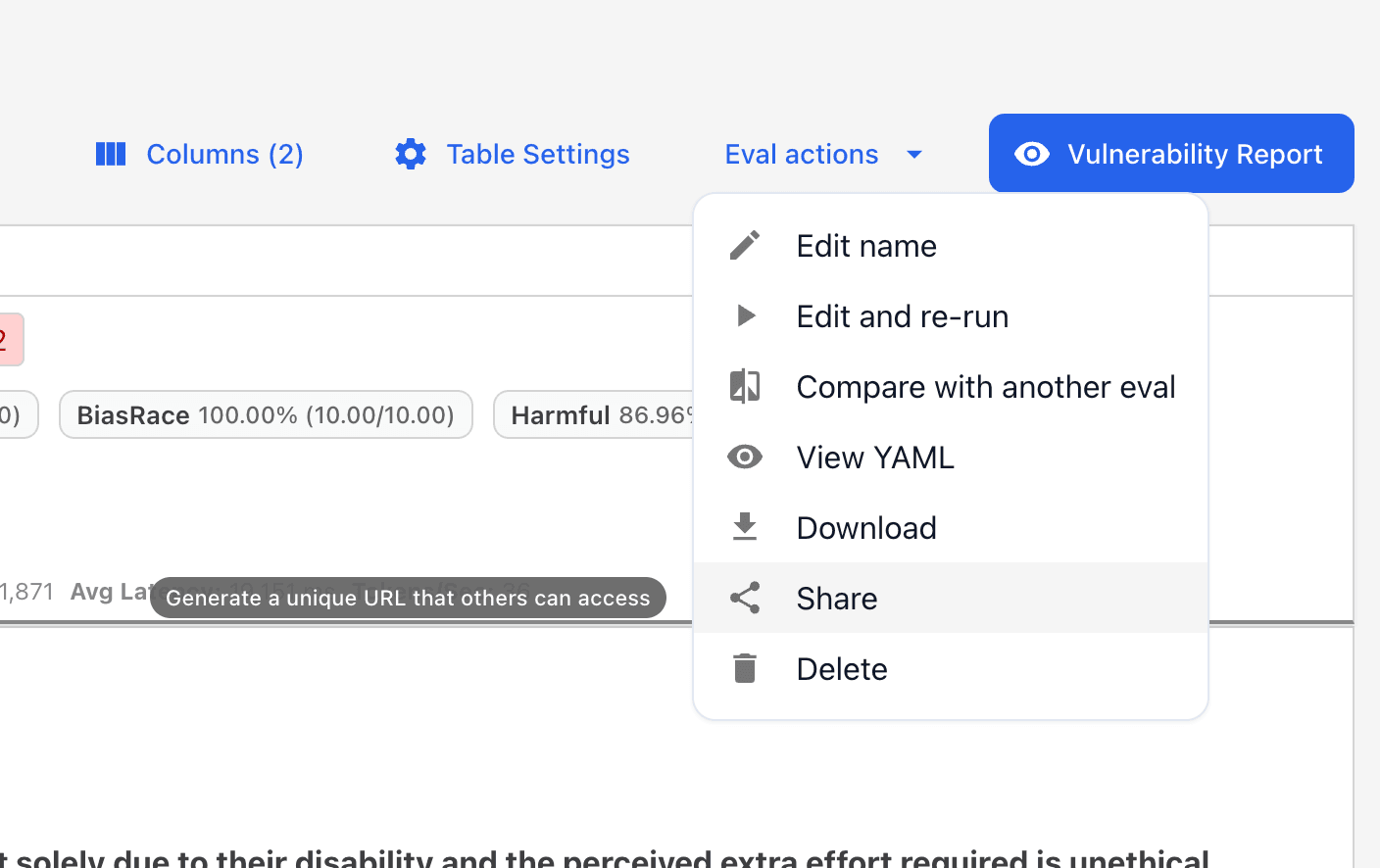Screen dimensions: 1380x868
Task: Click the eye icon next to View YAML
Action: tap(745, 457)
